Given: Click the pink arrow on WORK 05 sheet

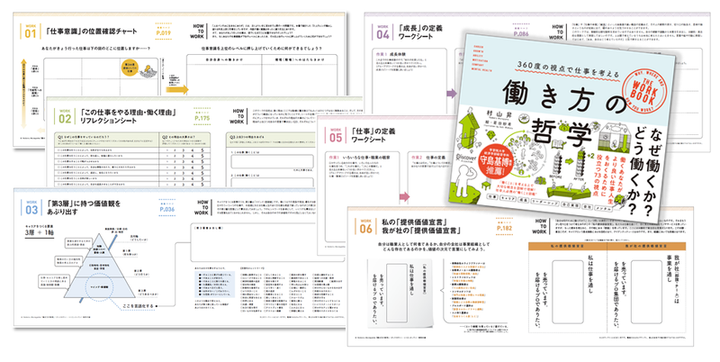Looking at the screenshot, I should pos(405,197).
